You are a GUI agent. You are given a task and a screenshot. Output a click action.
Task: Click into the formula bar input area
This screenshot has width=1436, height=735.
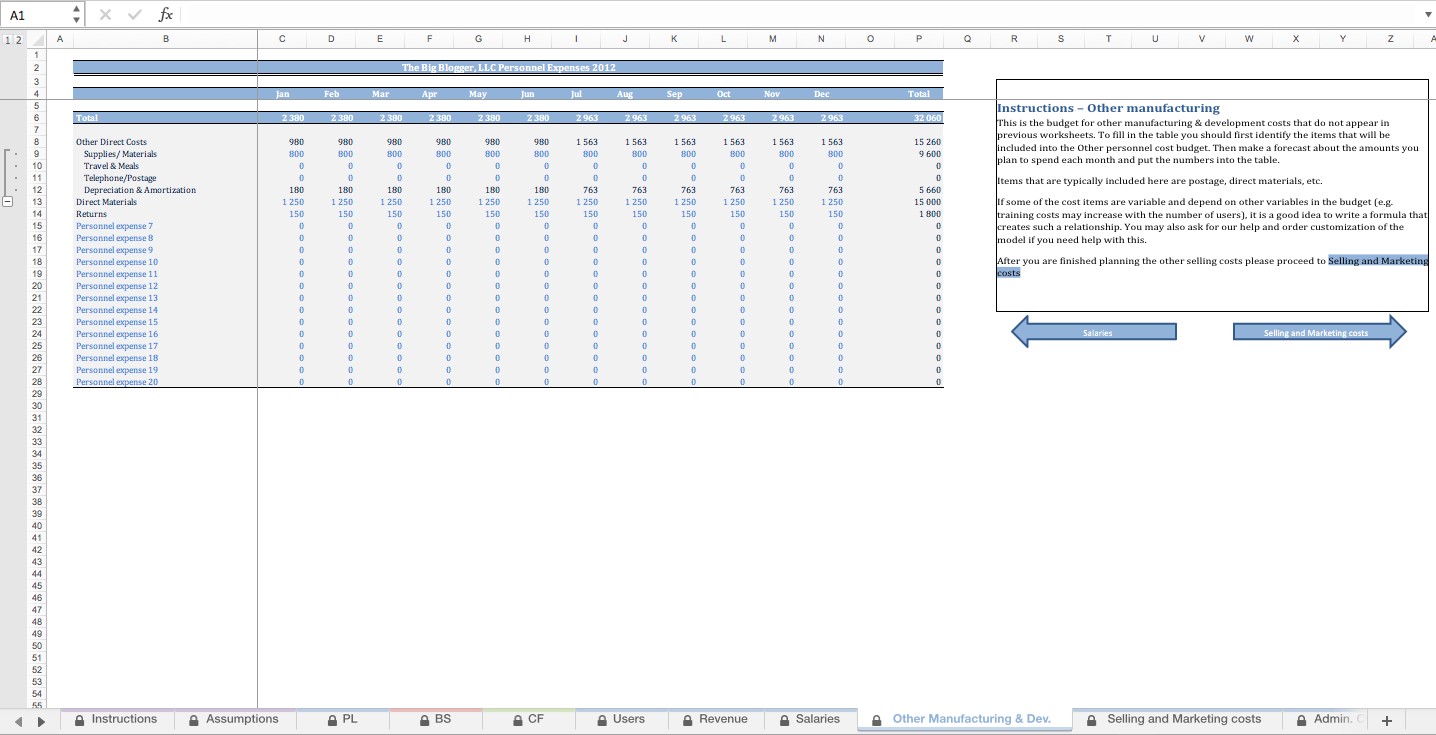tap(800, 14)
